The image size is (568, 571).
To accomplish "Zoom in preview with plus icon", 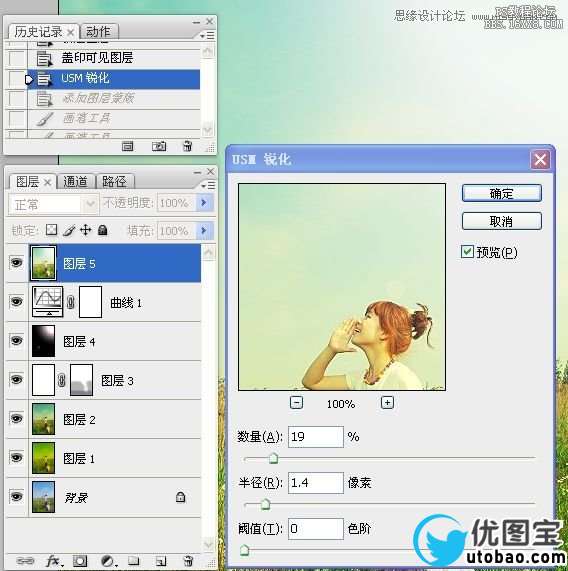I will click(x=387, y=402).
